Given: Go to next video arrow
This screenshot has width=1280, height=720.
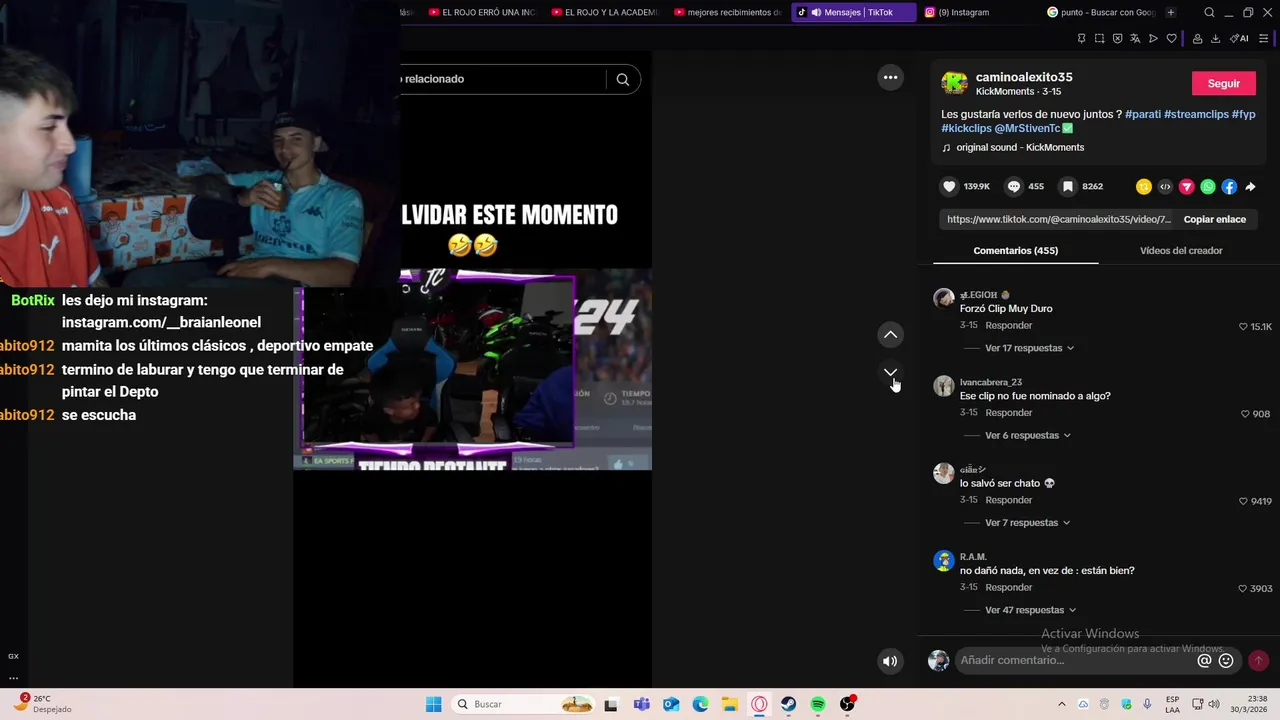Looking at the screenshot, I should [x=890, y=372].
